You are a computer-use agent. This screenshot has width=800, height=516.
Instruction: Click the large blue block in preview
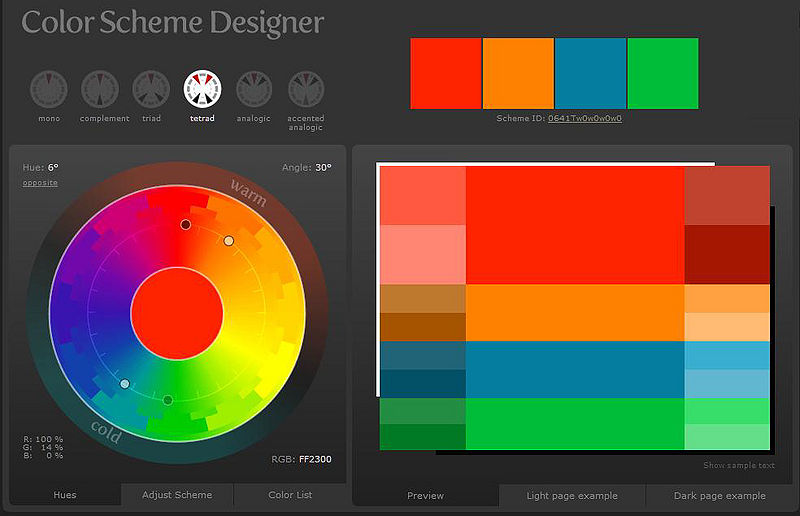click(575, 370)
